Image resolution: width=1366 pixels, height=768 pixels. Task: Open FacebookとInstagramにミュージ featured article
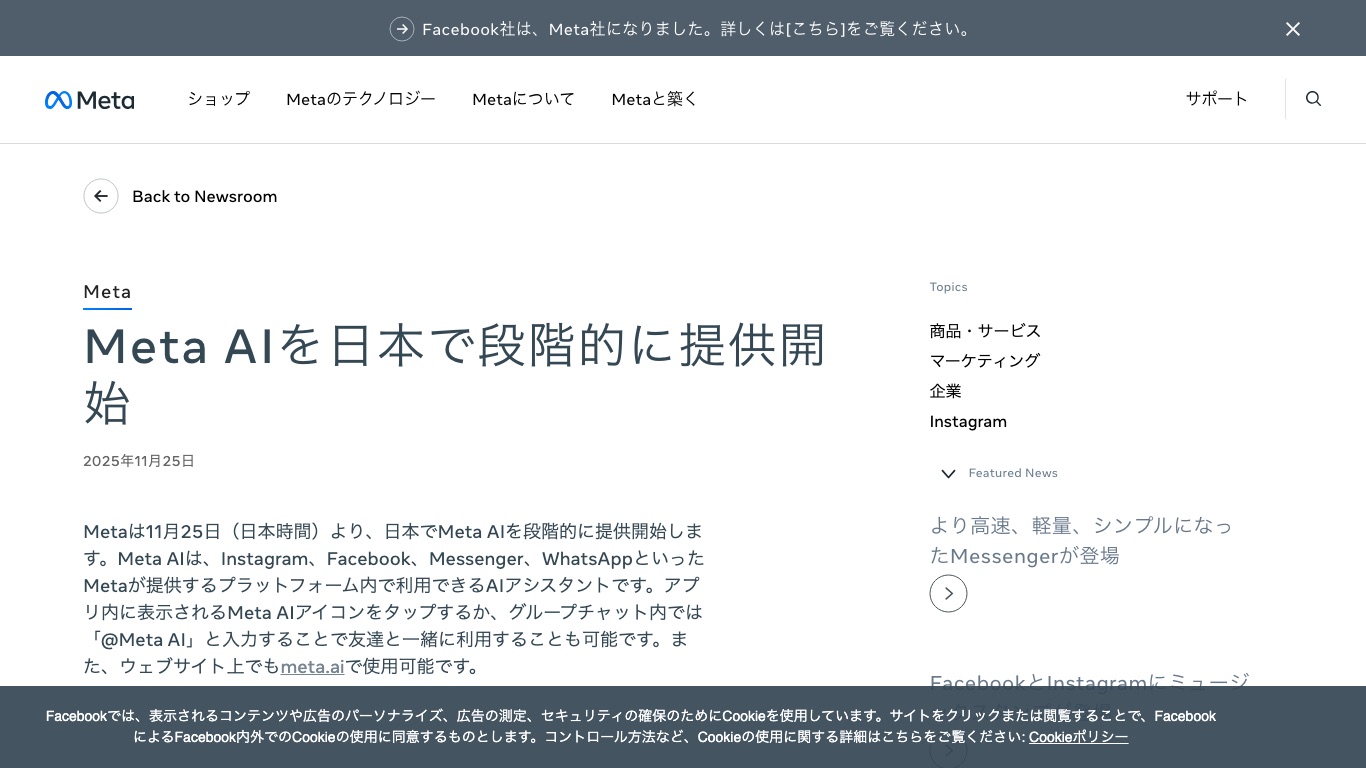tap(1090, 683)
